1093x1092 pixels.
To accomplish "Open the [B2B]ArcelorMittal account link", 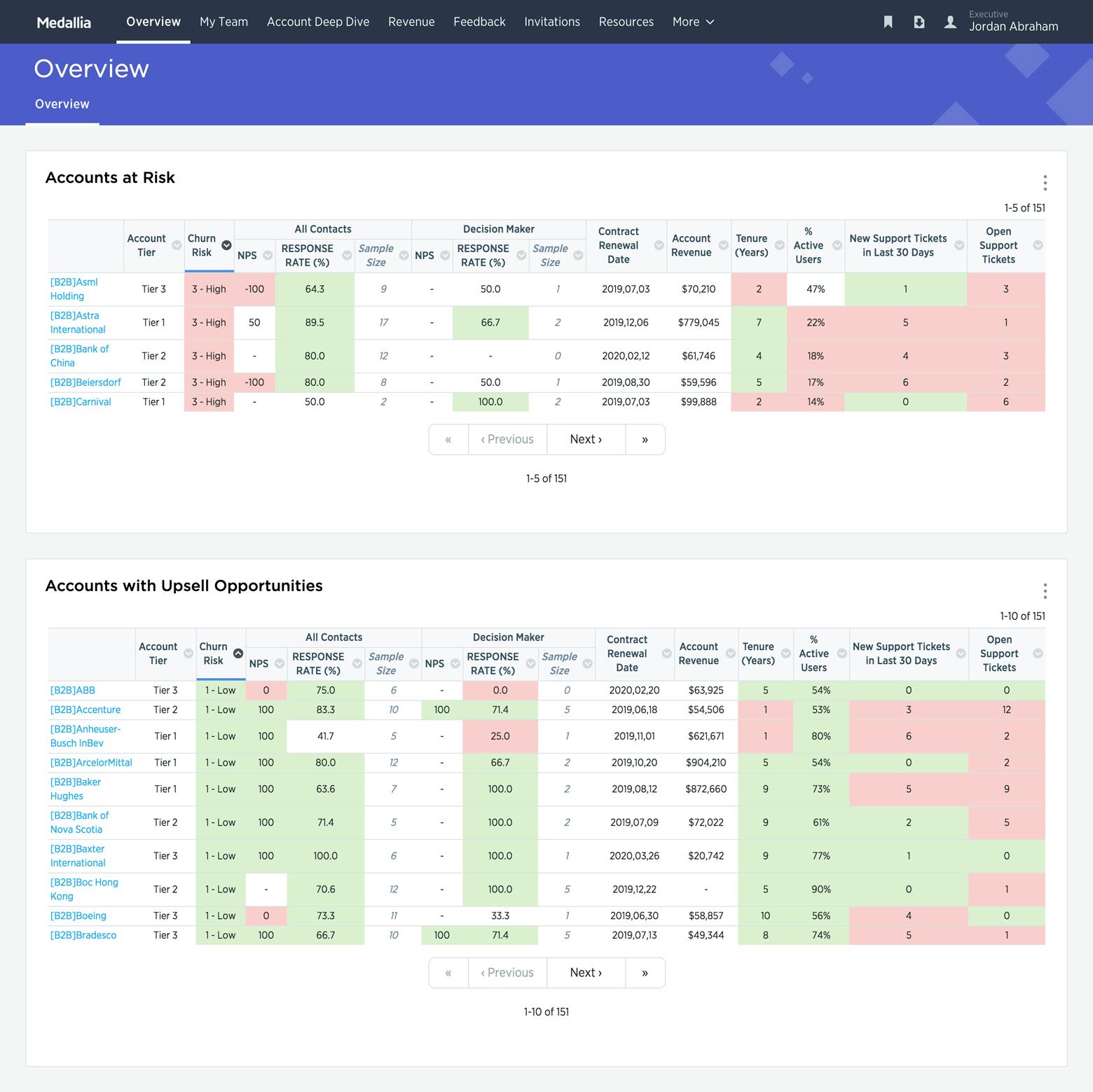I will [91, 763].
